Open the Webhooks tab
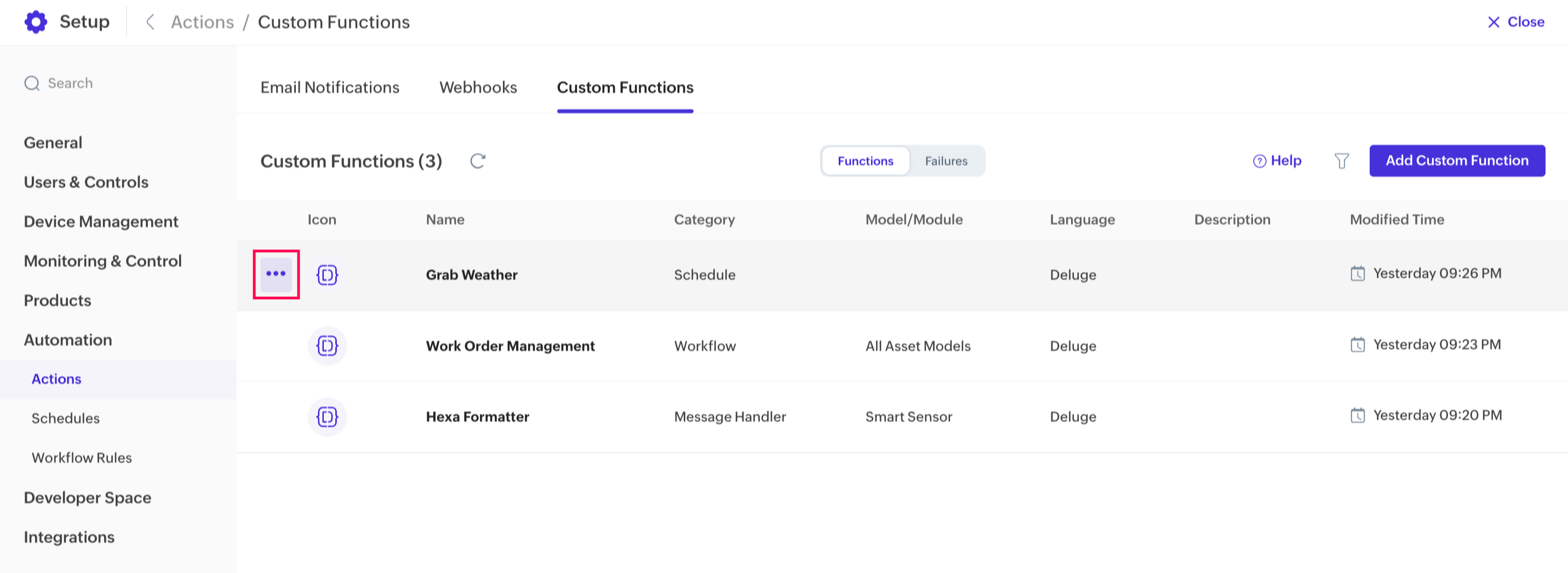 point(478,88)
